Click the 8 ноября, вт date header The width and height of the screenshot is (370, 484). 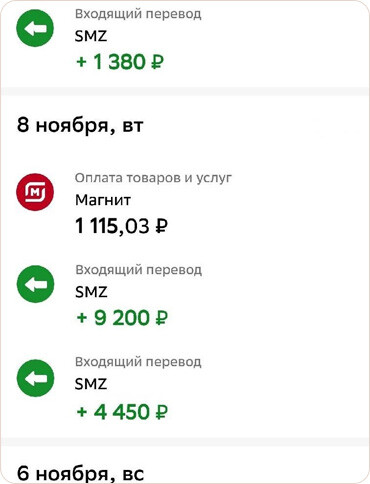point(80,126)
